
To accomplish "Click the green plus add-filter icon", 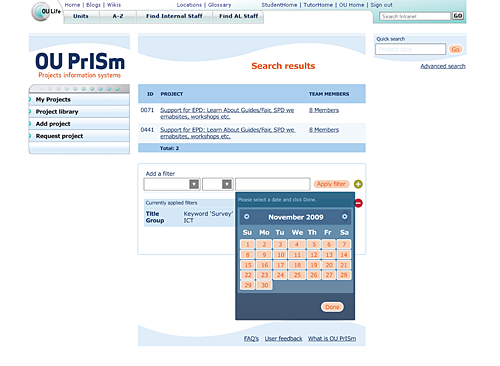I will (x=358, y=184).
